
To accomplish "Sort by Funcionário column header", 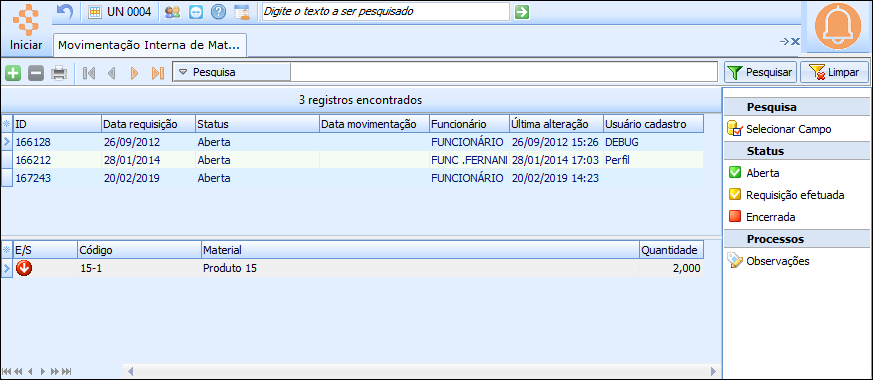I will point(469,124).
